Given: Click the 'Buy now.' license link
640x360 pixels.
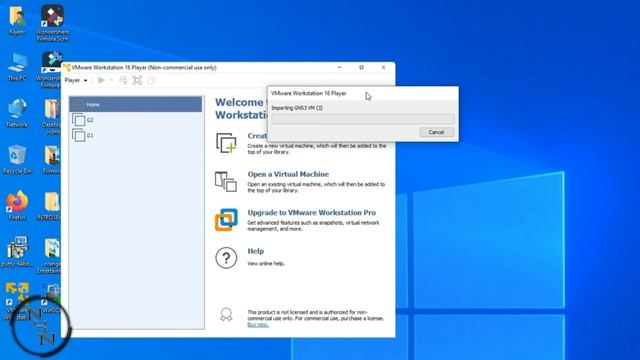Looking at the screenshot, I should pos(258,325).
